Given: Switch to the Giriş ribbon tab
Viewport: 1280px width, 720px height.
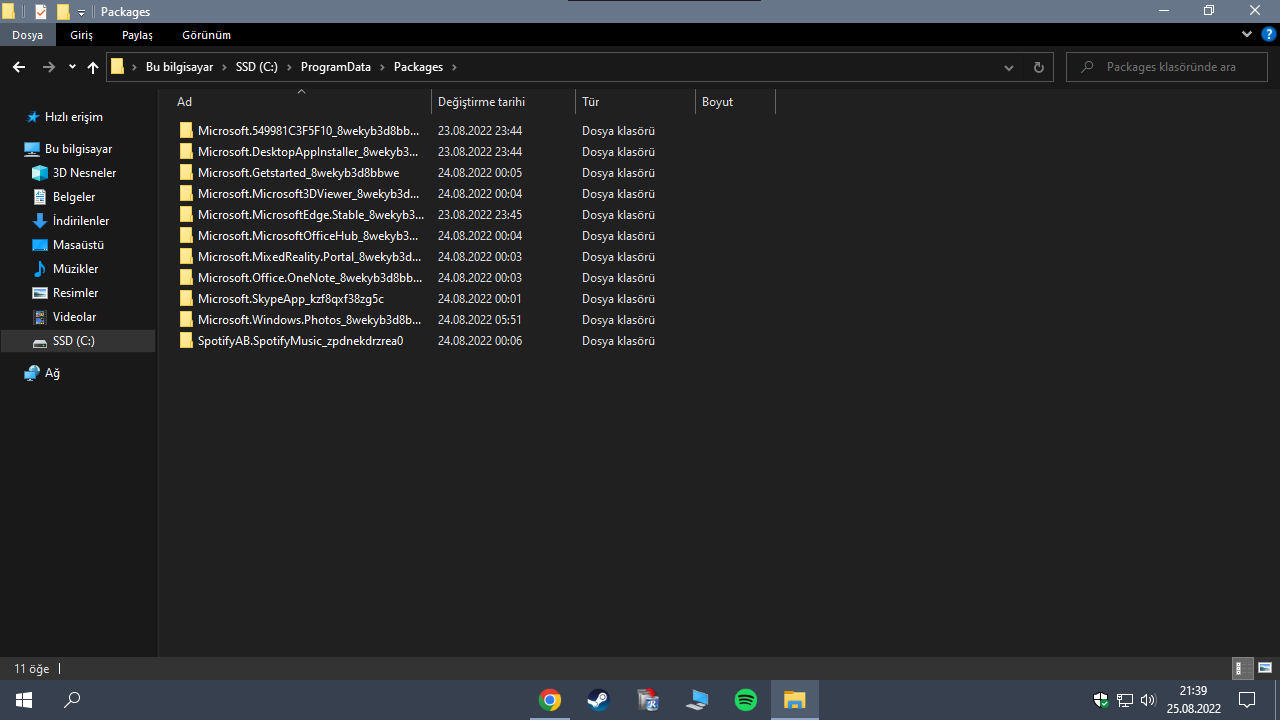Looking at the screenshot, I should 81,35.
